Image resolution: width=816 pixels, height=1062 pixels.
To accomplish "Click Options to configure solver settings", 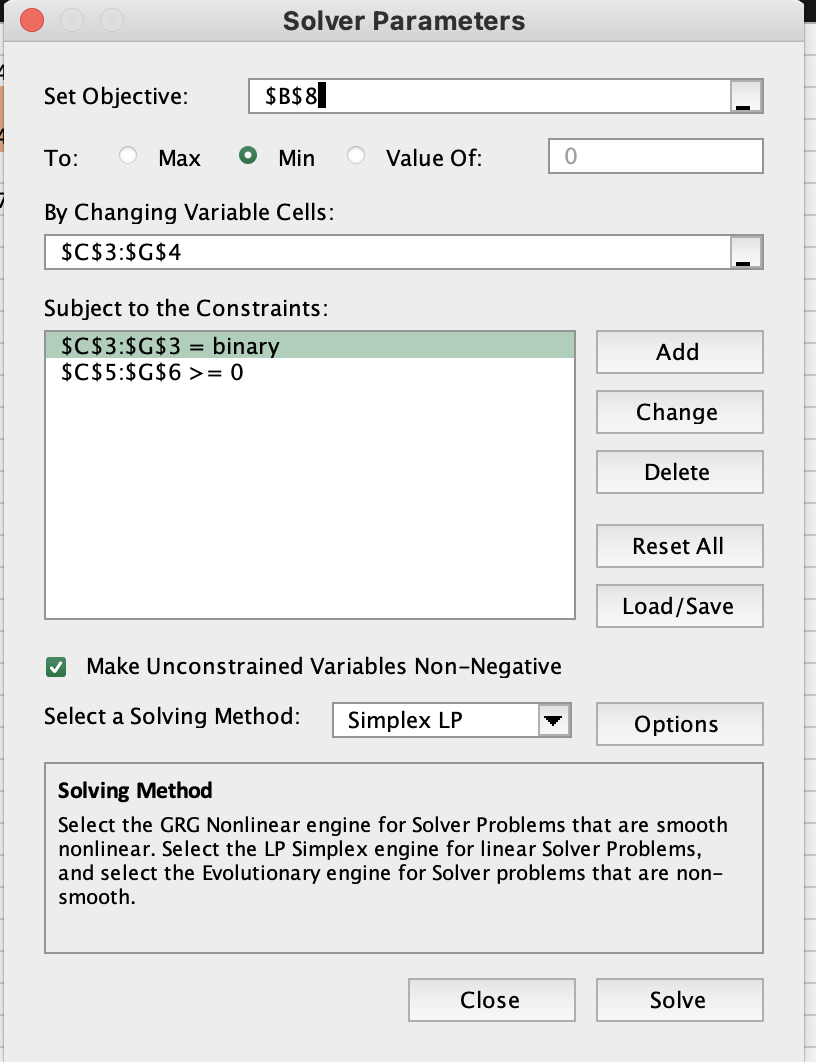I will coord(679,724).
